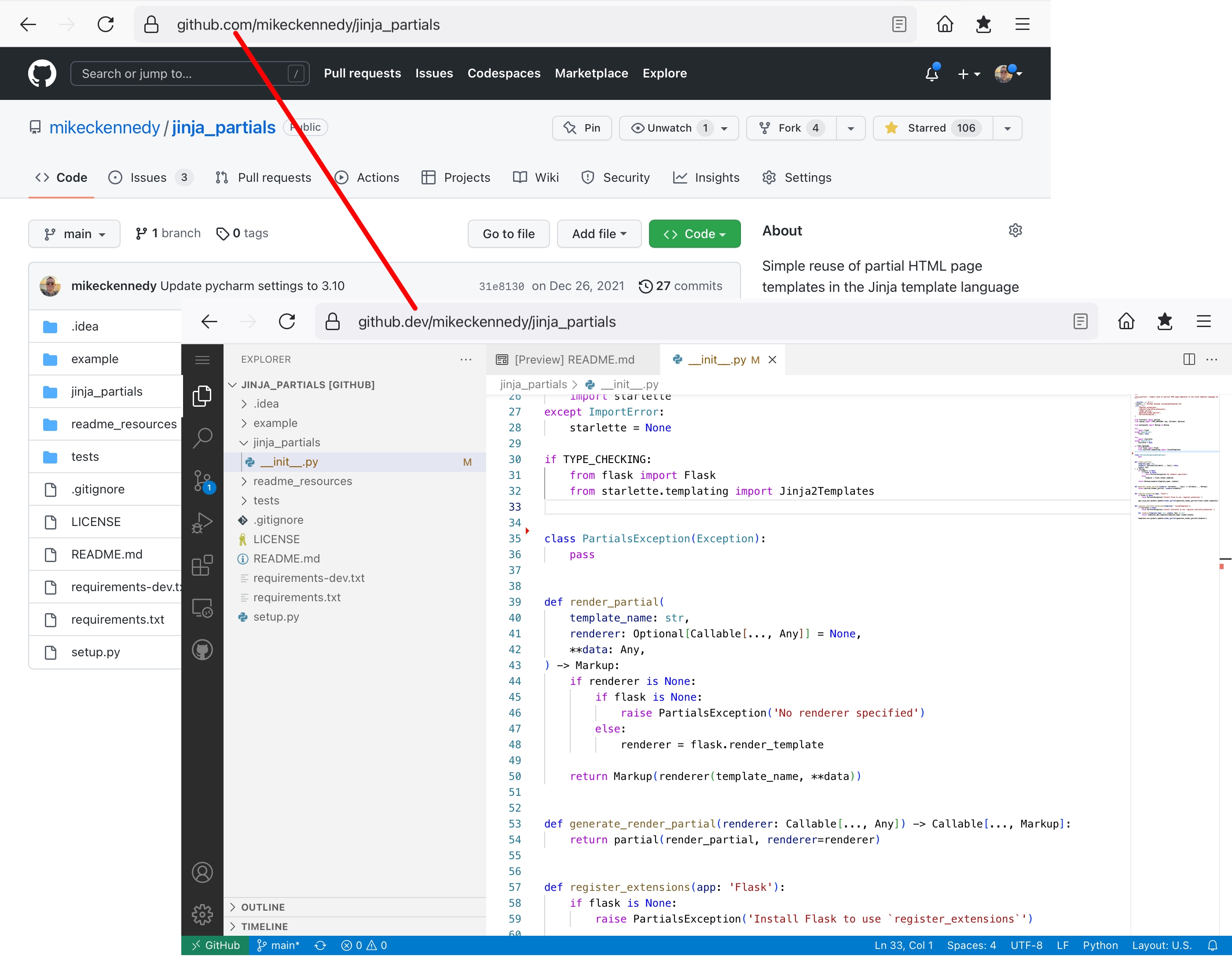Toggle the VS Code hamburger menu
This screenshot has height=956, width=1232.
click(202, 360)
